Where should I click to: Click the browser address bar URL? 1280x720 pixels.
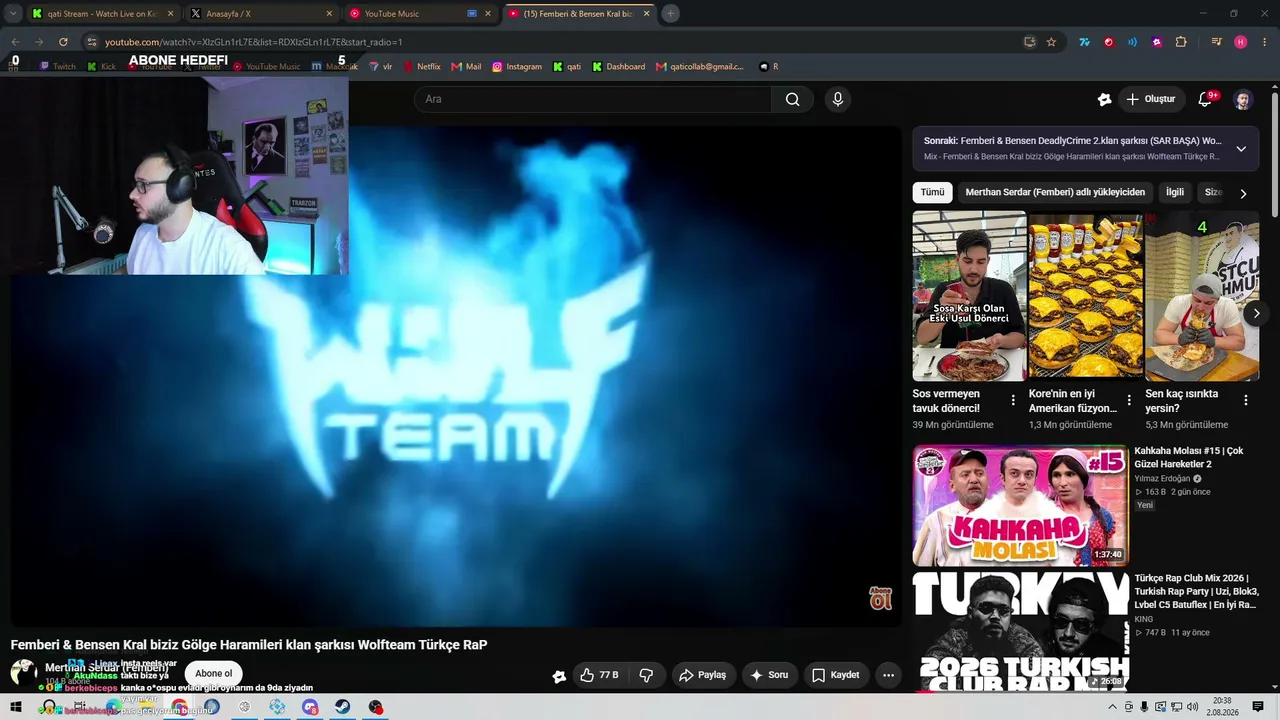tap(253, 42)
